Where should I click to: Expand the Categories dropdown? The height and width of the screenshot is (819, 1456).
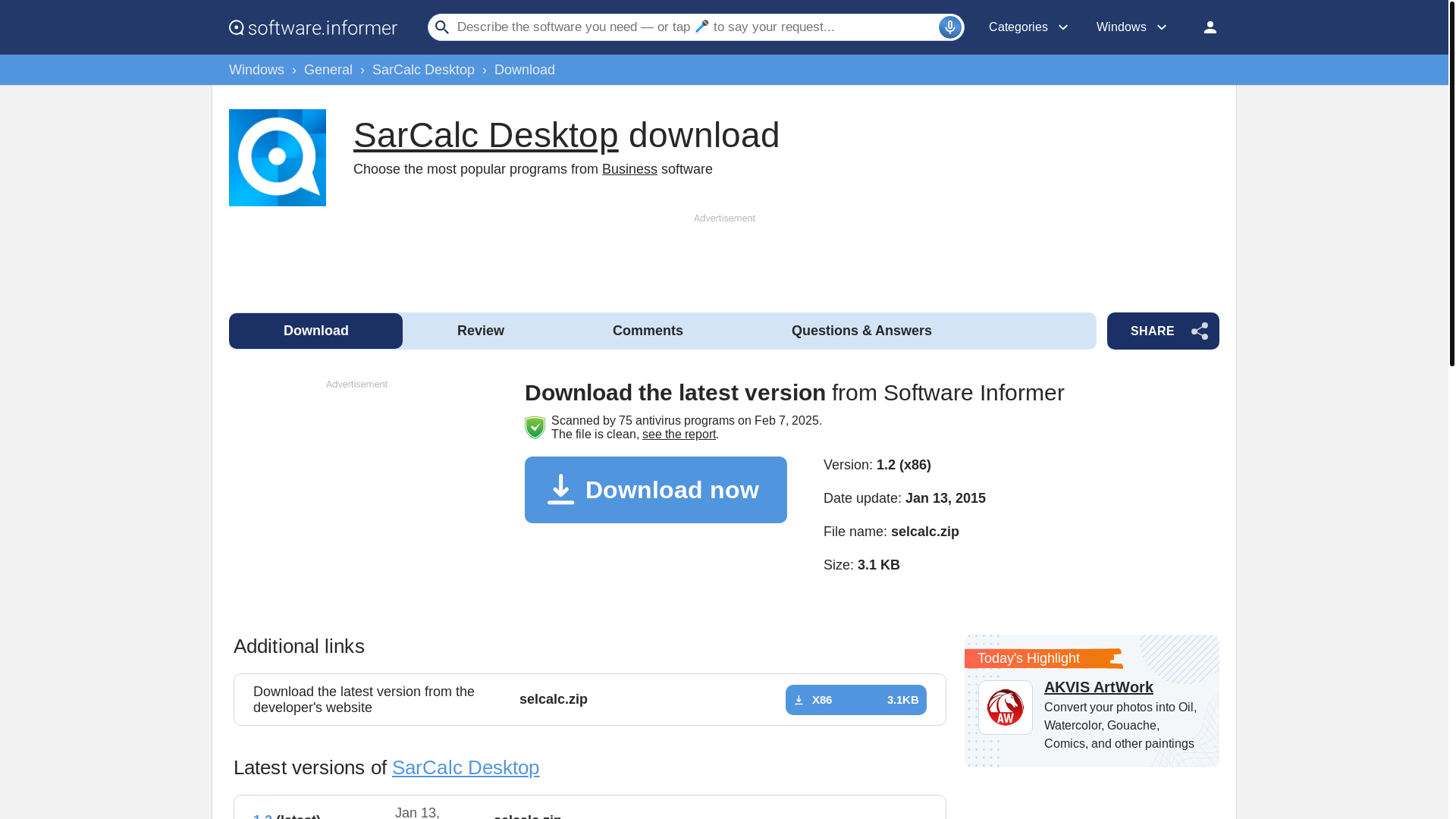(1029, 27)
